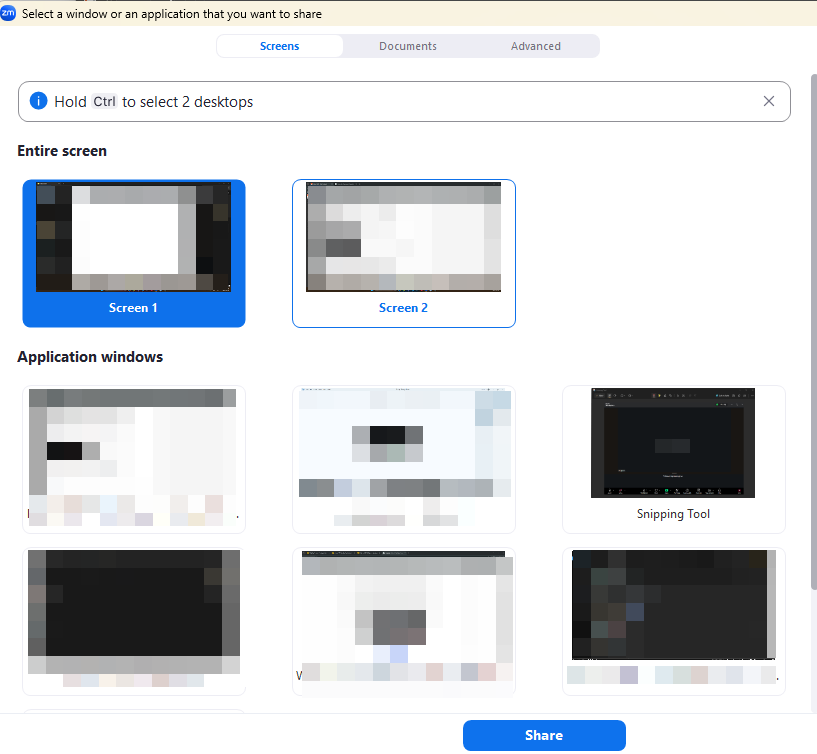Image resolution: width=817 pixels, height=754 pixels.
Task: Pick the middle application window in top row
Action: tap(403, 459)
